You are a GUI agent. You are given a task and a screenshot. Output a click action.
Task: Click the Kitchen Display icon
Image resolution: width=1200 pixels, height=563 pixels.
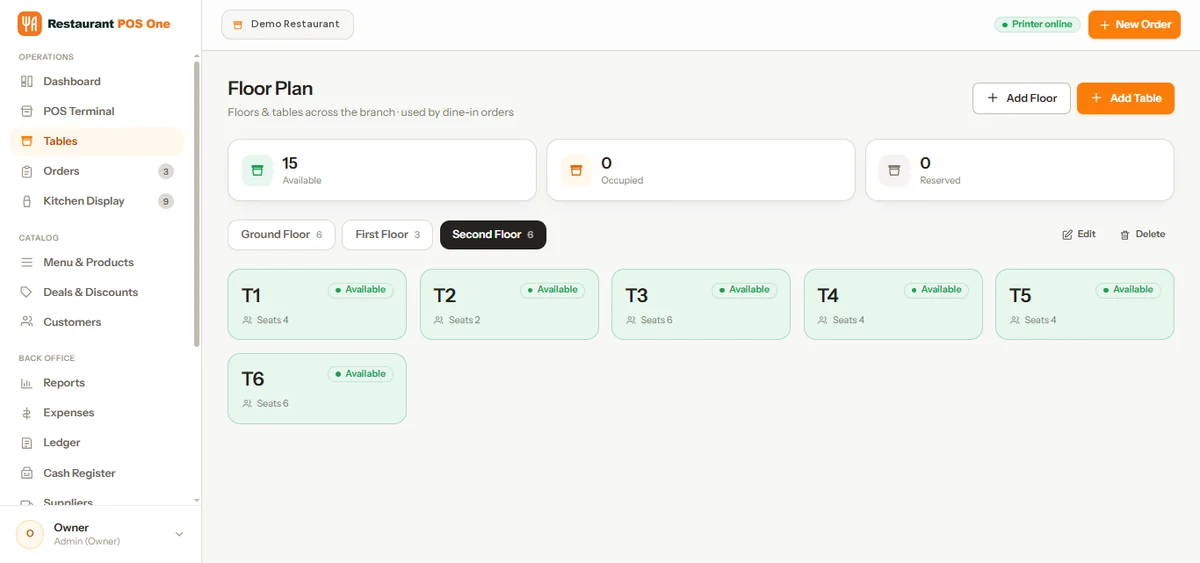tap(27, 201)
